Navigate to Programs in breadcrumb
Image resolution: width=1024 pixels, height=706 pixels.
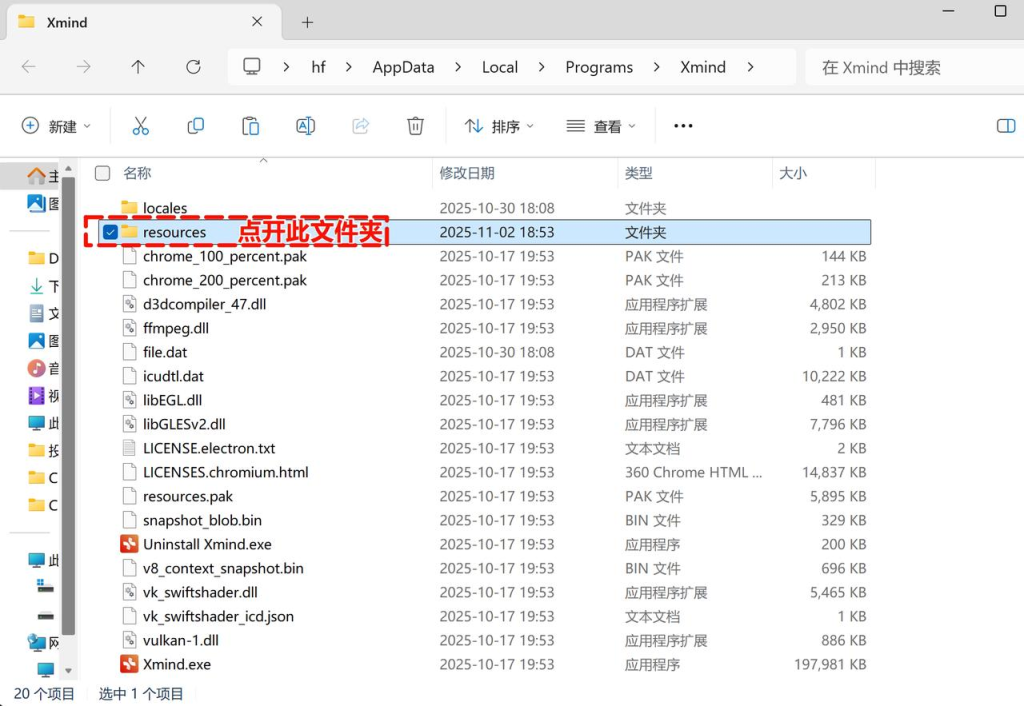[599, 67]
